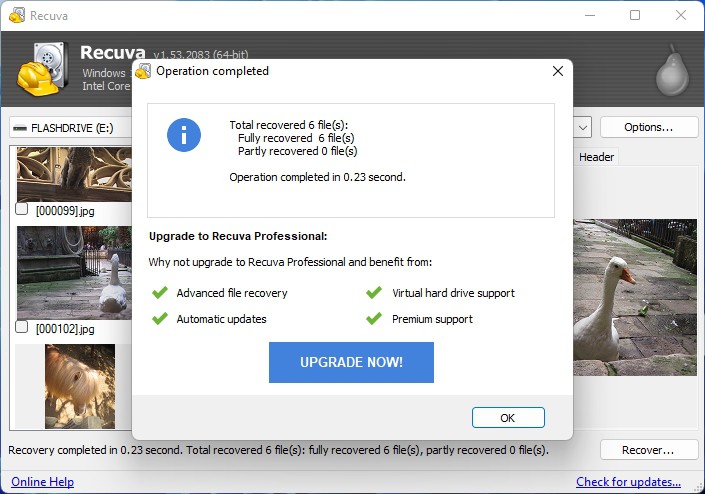Click the Piriform pear logo

(672, 71)
